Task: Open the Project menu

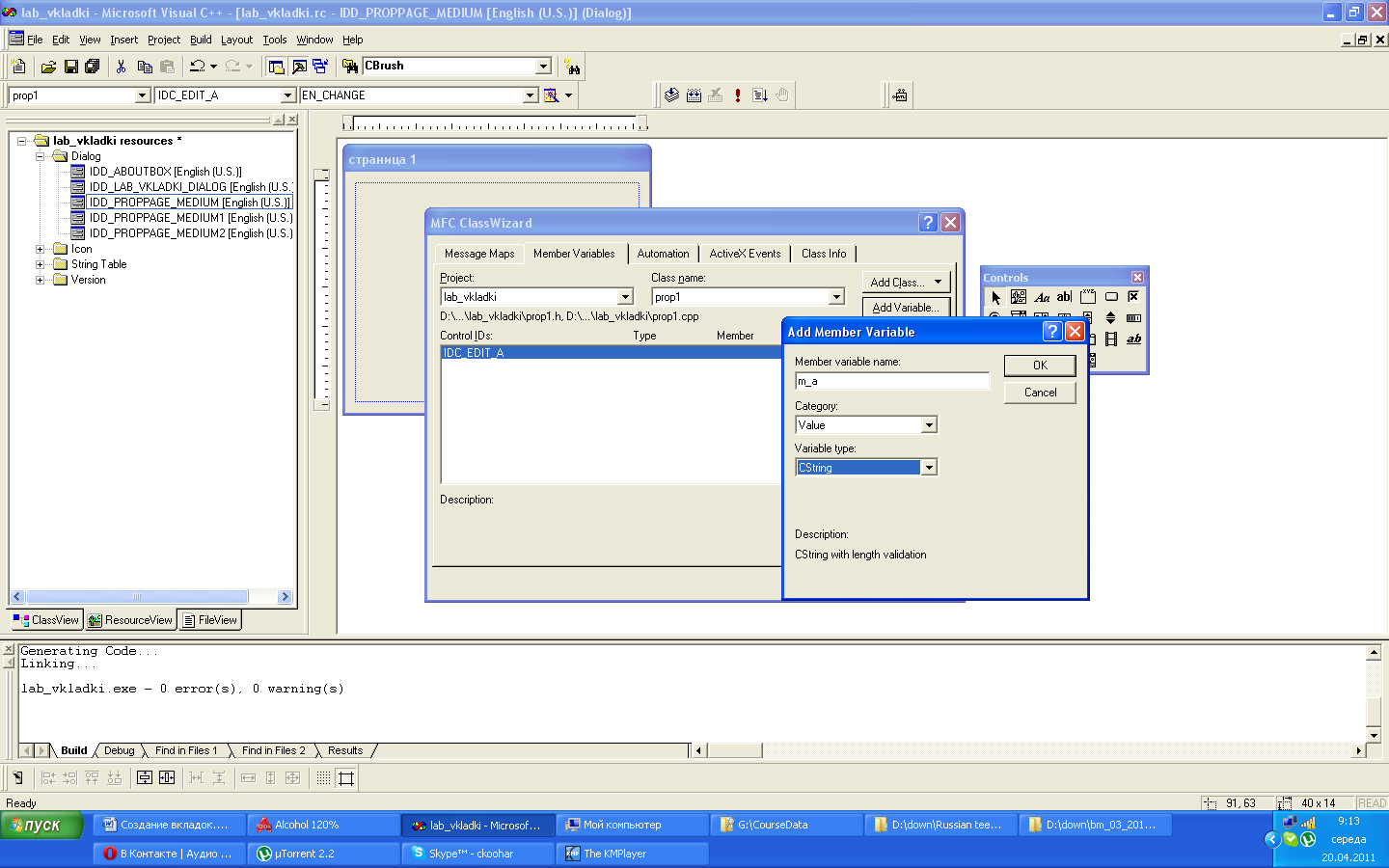Action: (164, 40)
